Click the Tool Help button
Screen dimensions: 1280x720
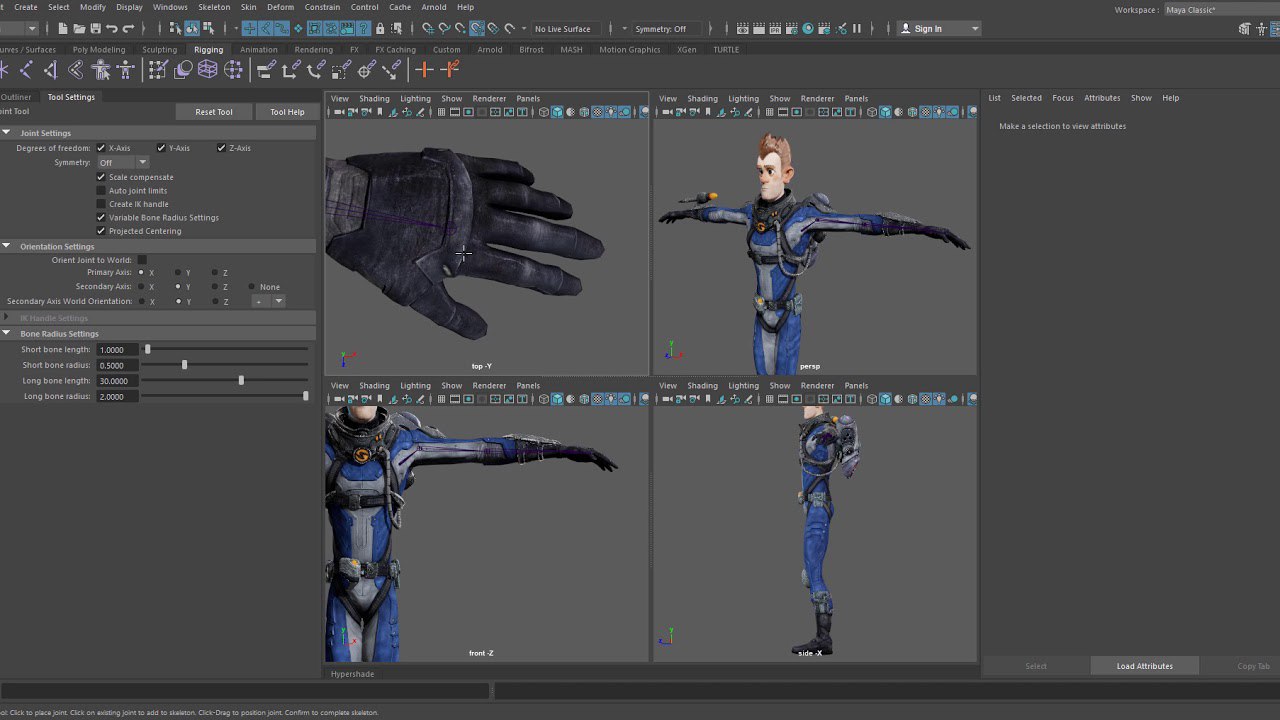[287, 112]
